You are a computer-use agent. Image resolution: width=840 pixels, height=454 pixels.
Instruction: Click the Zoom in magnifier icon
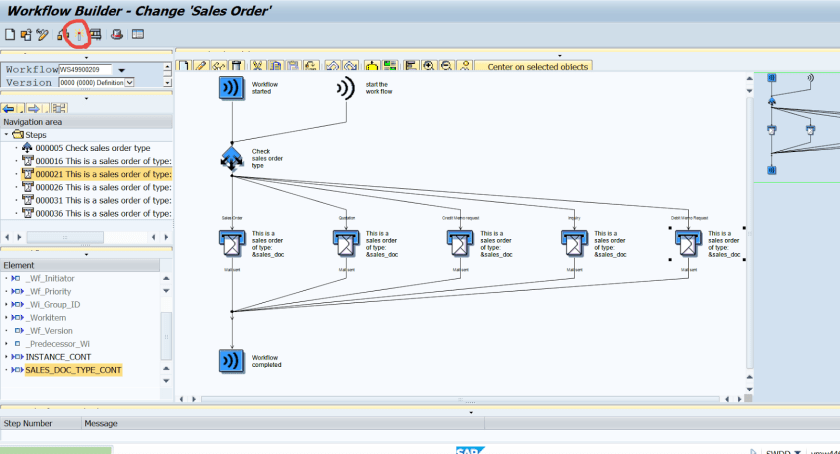pyautogui.click(x=429, y=66)
